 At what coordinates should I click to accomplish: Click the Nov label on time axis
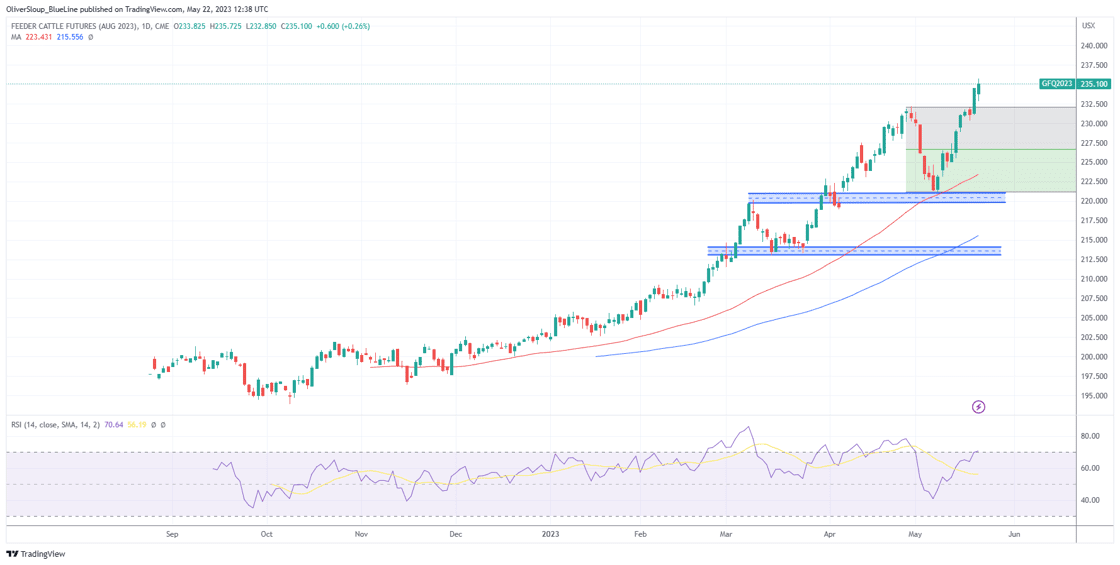[361, 534]
